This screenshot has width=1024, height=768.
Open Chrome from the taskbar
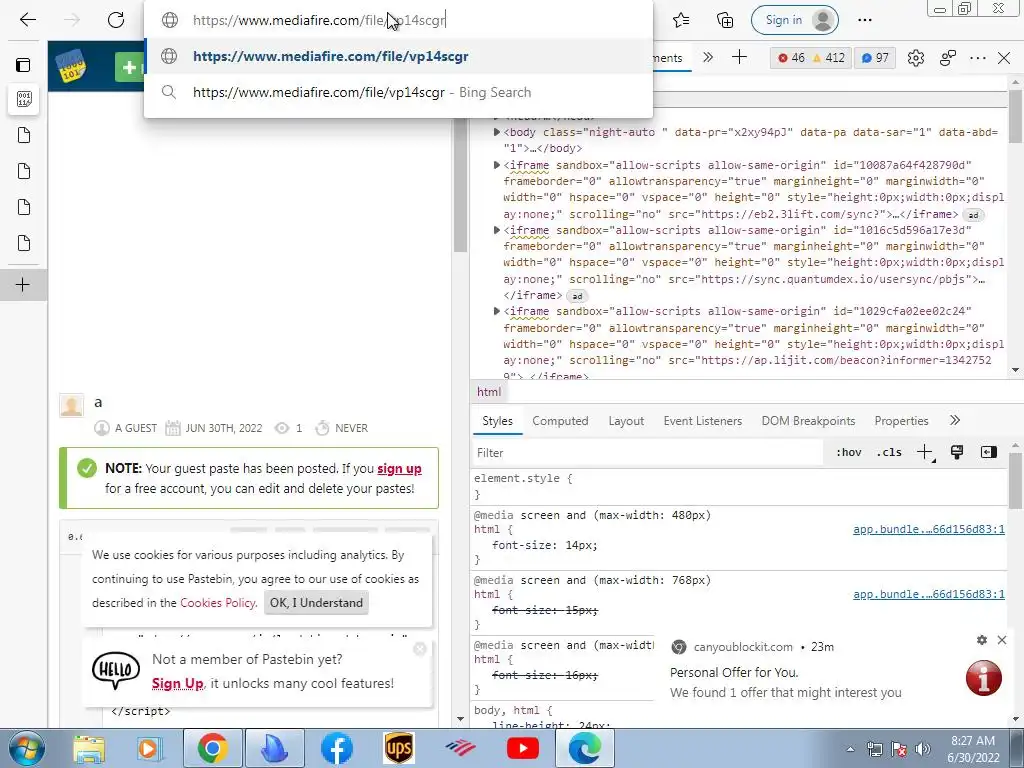point(212,748)
